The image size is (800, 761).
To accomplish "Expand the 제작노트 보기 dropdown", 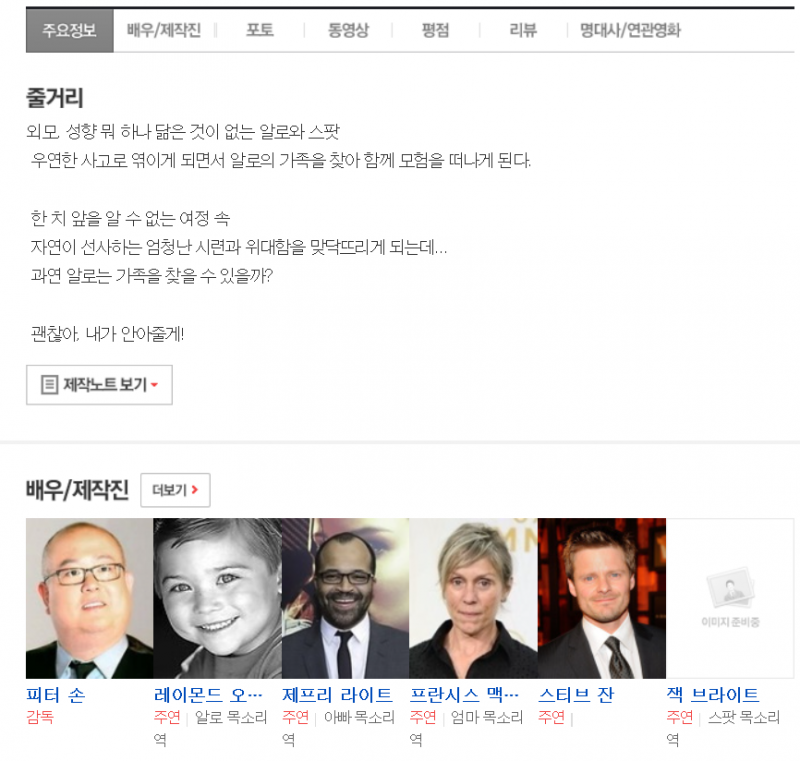I will click(99, 385).
